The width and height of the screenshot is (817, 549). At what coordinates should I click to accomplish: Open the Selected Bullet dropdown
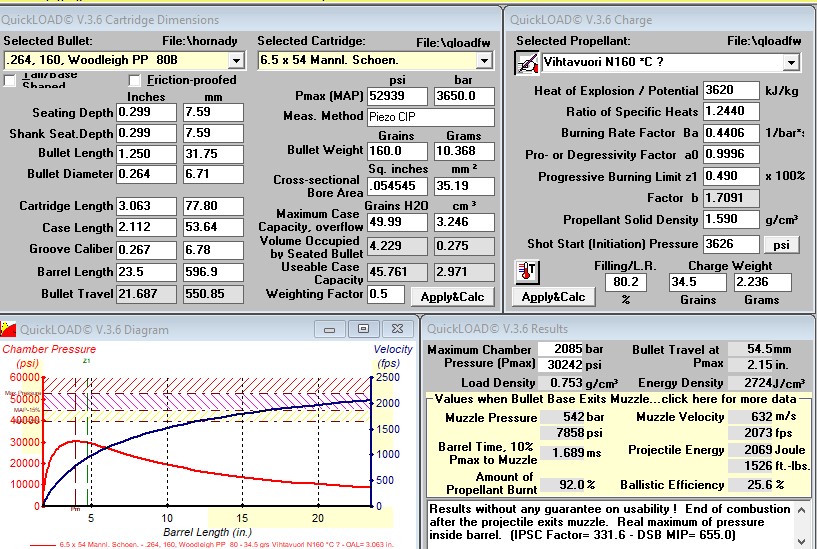(x=235, y=61)
